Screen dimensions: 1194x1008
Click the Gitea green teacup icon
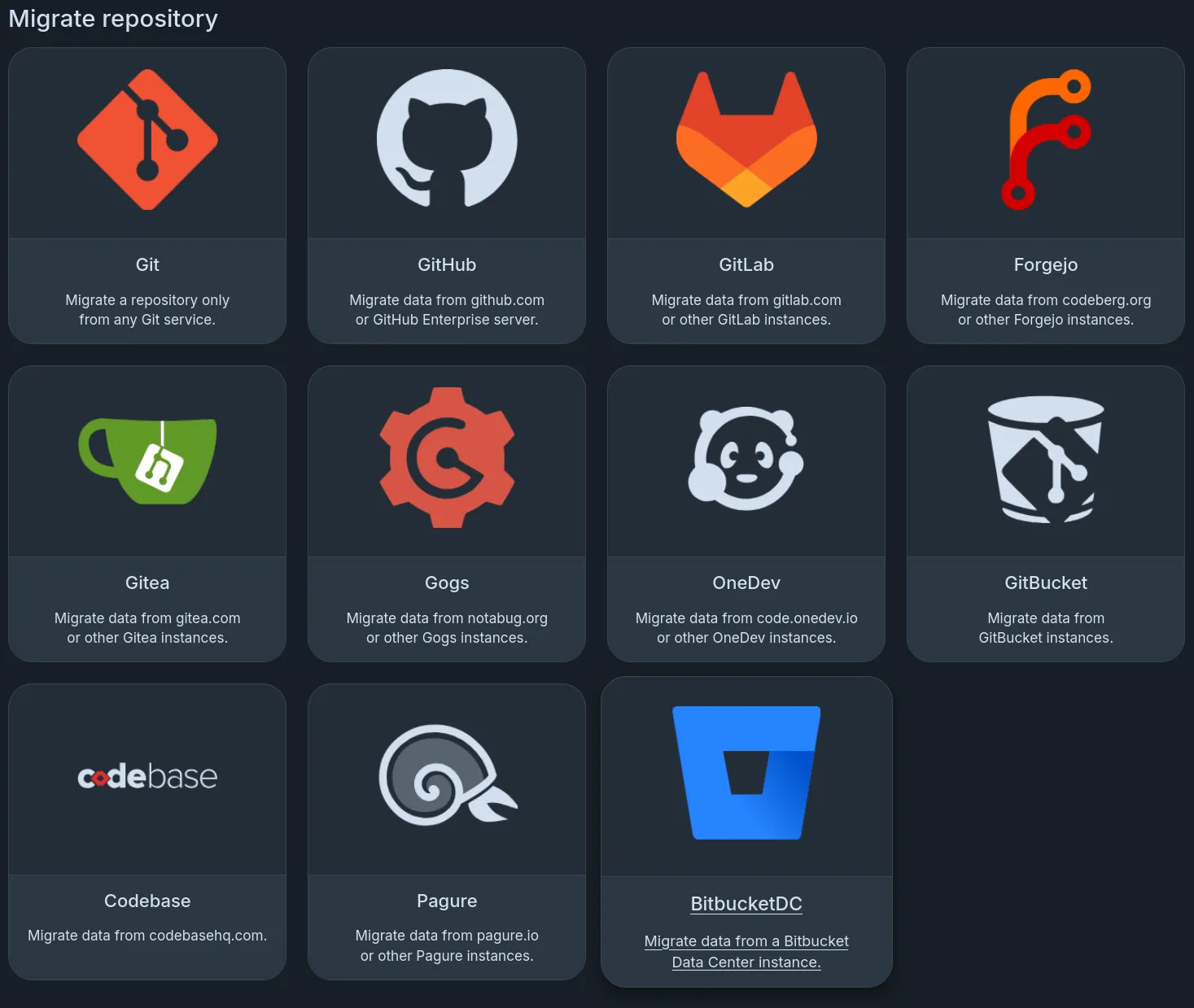tap(147, 461)
